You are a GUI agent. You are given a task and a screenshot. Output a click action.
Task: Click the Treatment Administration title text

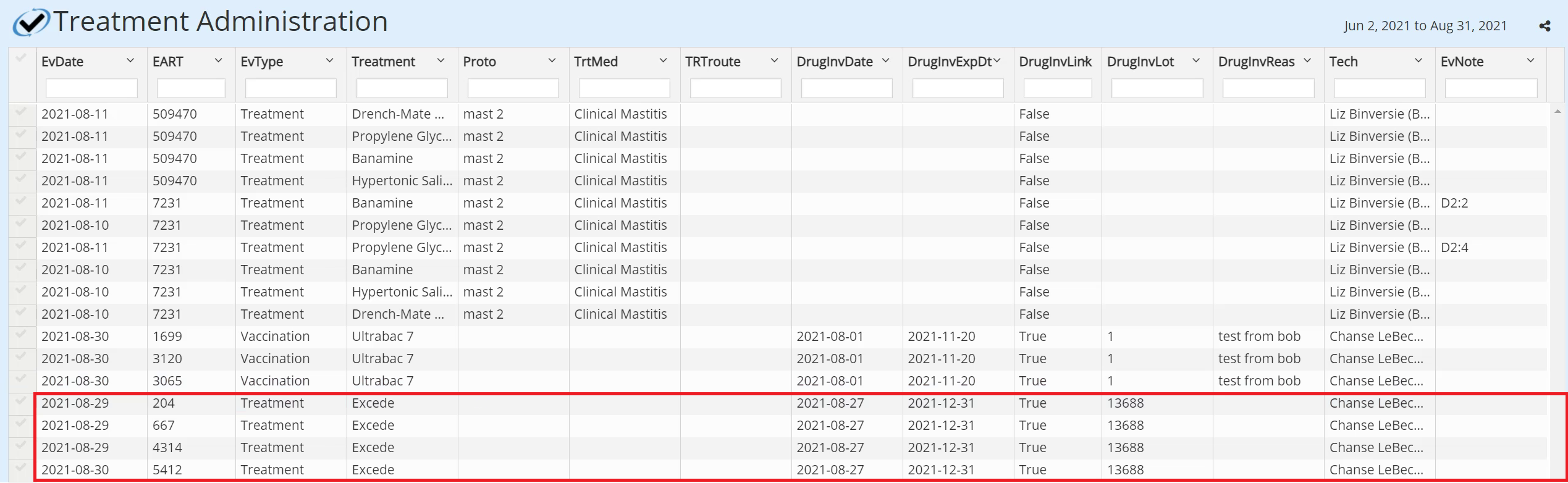coord(221,22)
